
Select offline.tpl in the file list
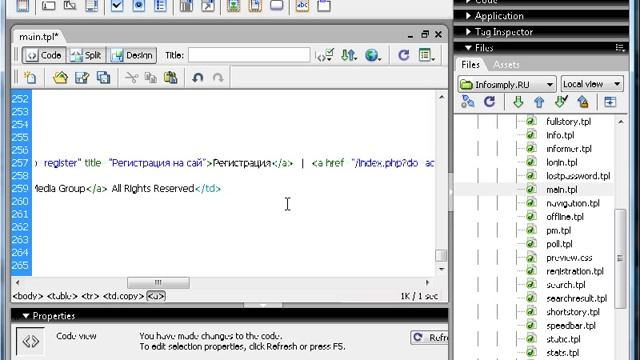565,217
